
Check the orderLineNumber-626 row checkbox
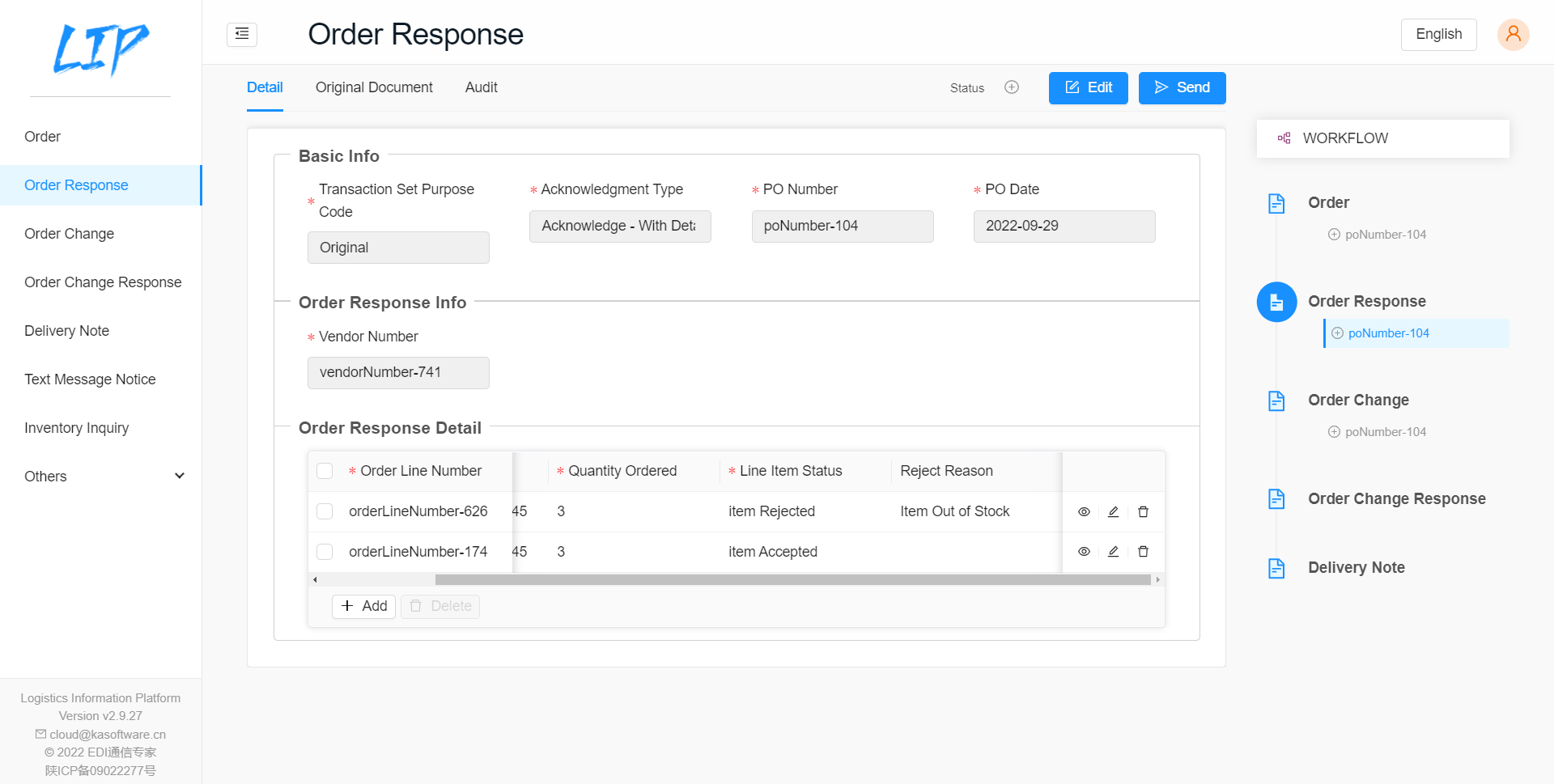coord(325,511)
